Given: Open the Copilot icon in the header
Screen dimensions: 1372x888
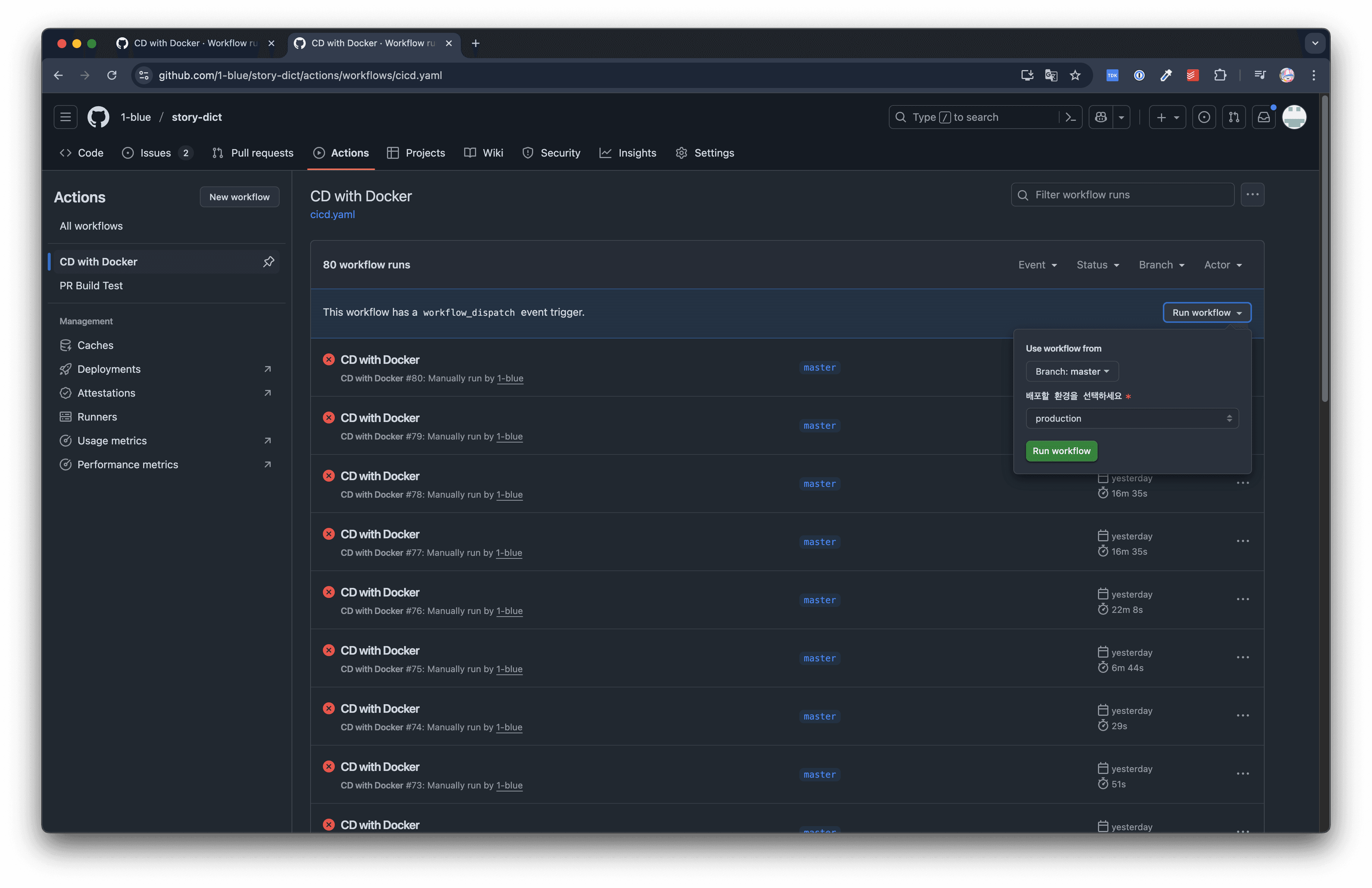Looking at the screenshot, I should coord(1101,117).
